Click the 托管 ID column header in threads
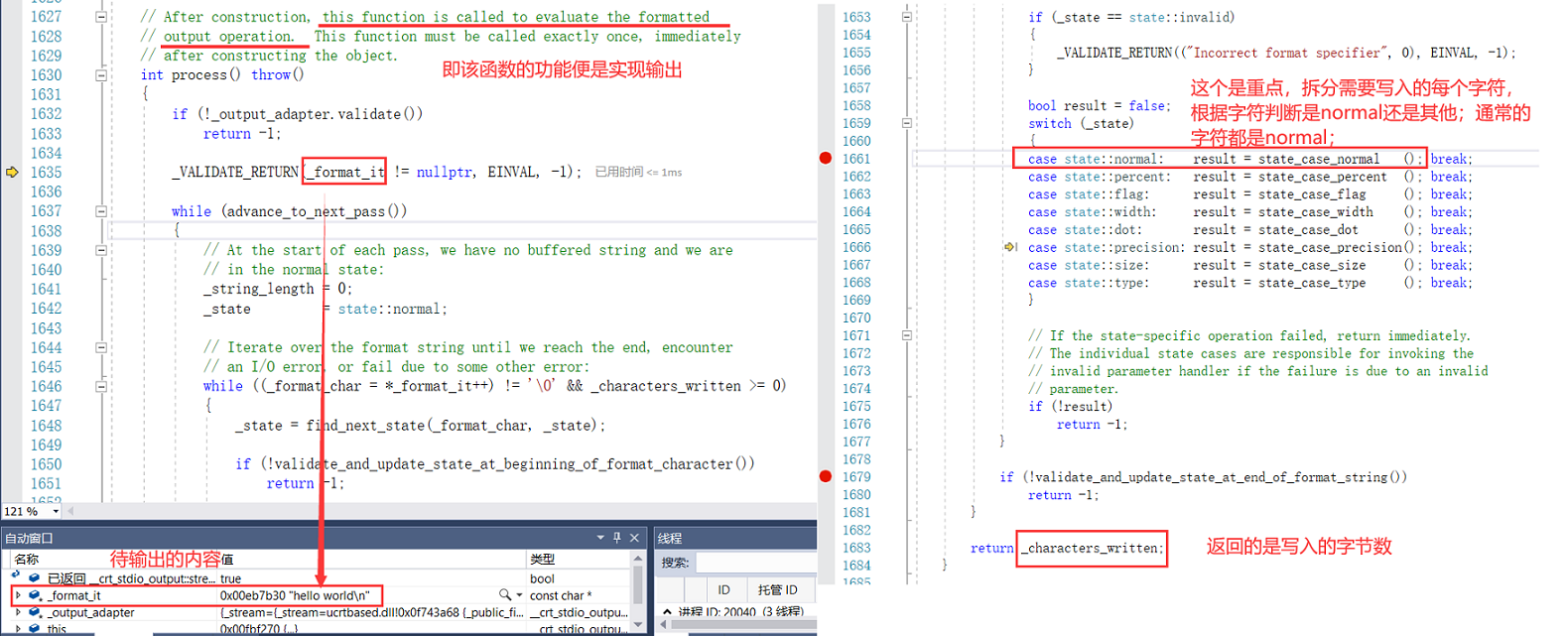Viewport: 1568px width, 636px height. (777, 589)
